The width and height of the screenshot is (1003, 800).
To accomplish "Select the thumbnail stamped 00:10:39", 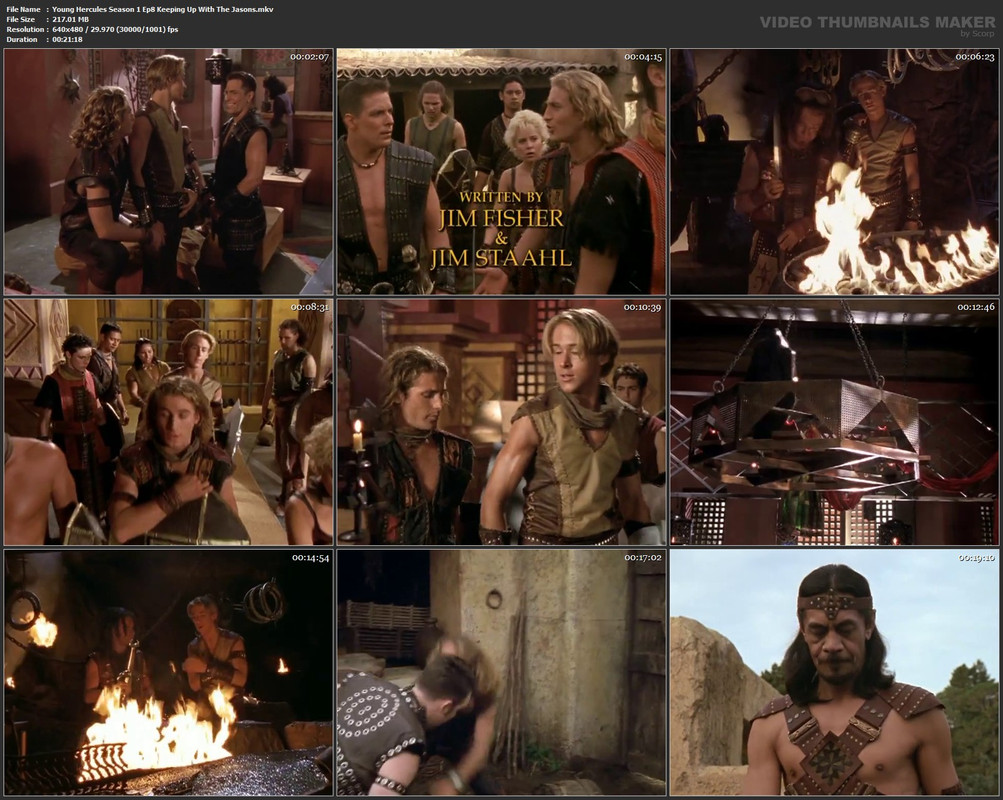I will coord(502,422).
